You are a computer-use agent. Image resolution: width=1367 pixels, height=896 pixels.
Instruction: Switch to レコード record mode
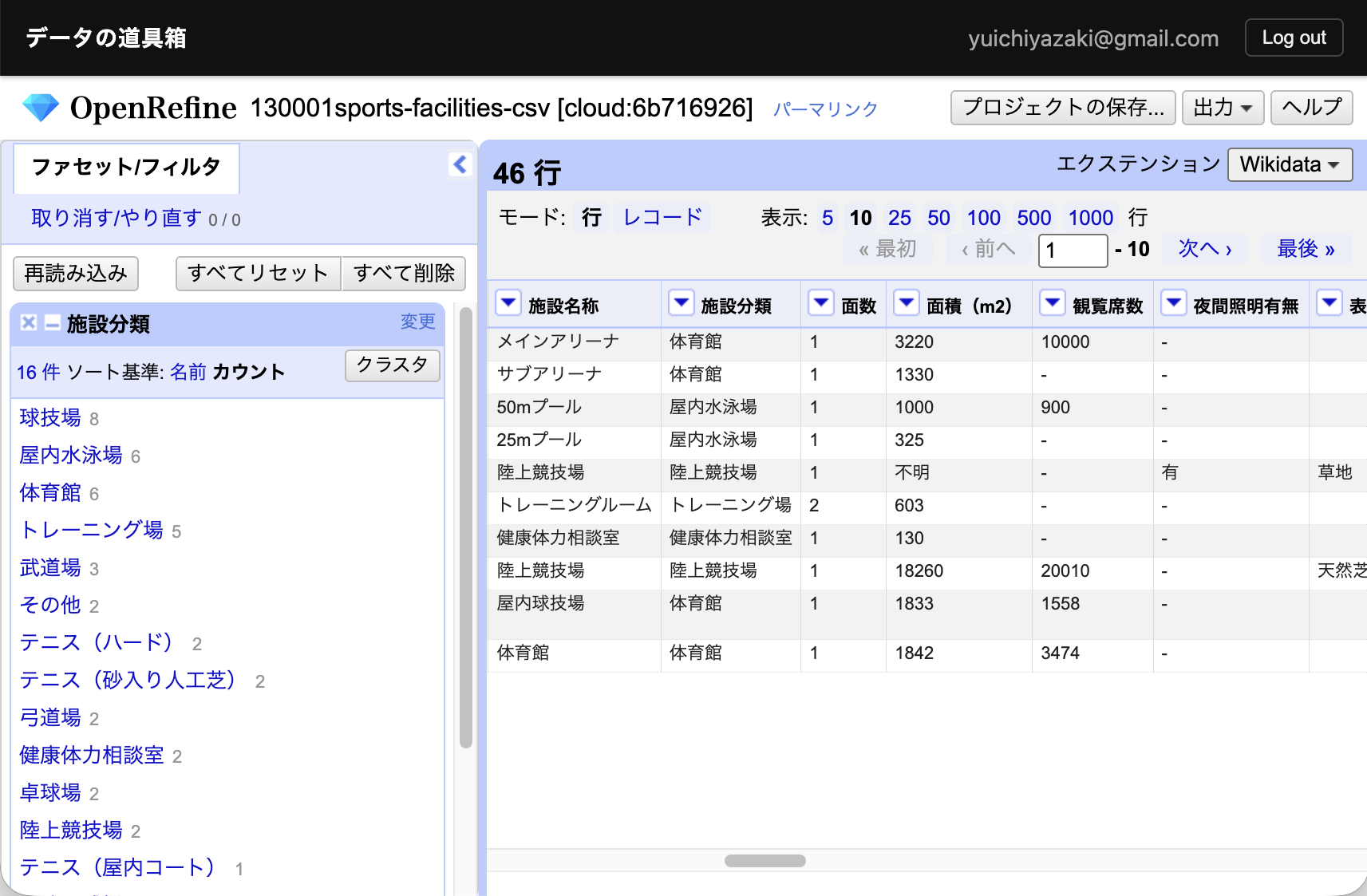(662, 217)
